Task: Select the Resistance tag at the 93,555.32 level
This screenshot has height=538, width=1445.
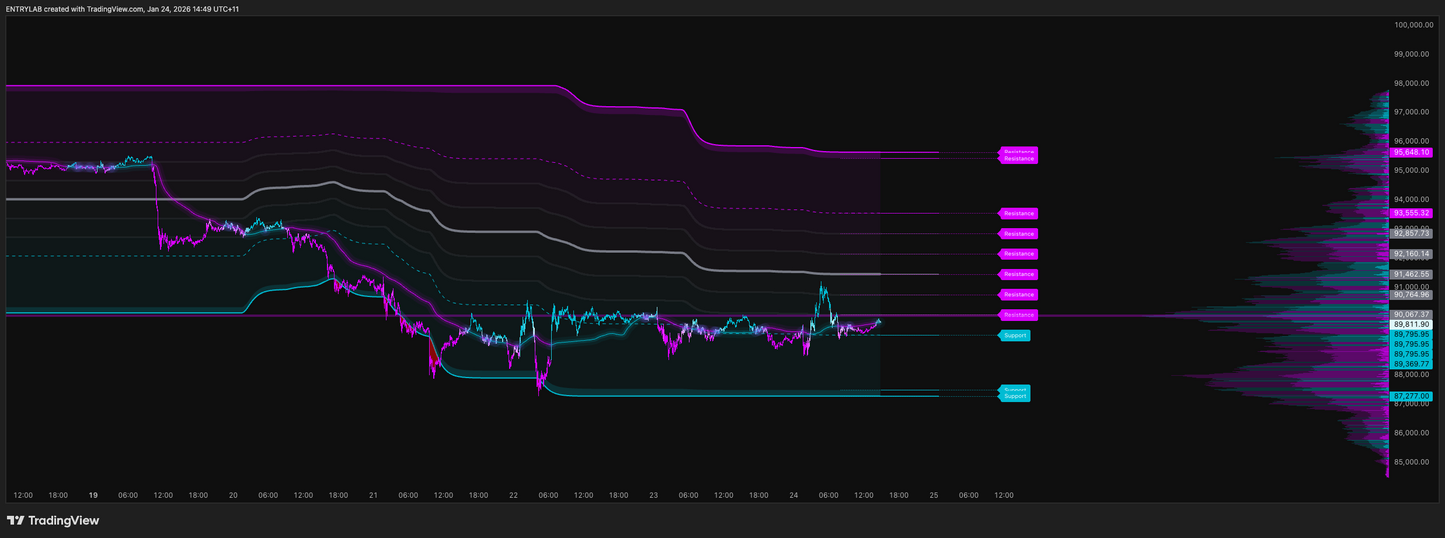Action: [1019, 214]
